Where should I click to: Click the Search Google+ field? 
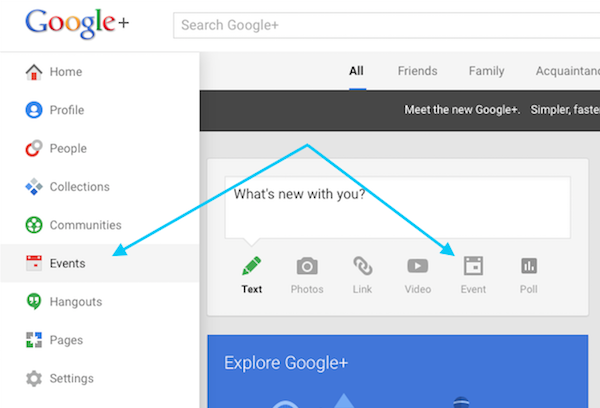(x=385, y=24)
